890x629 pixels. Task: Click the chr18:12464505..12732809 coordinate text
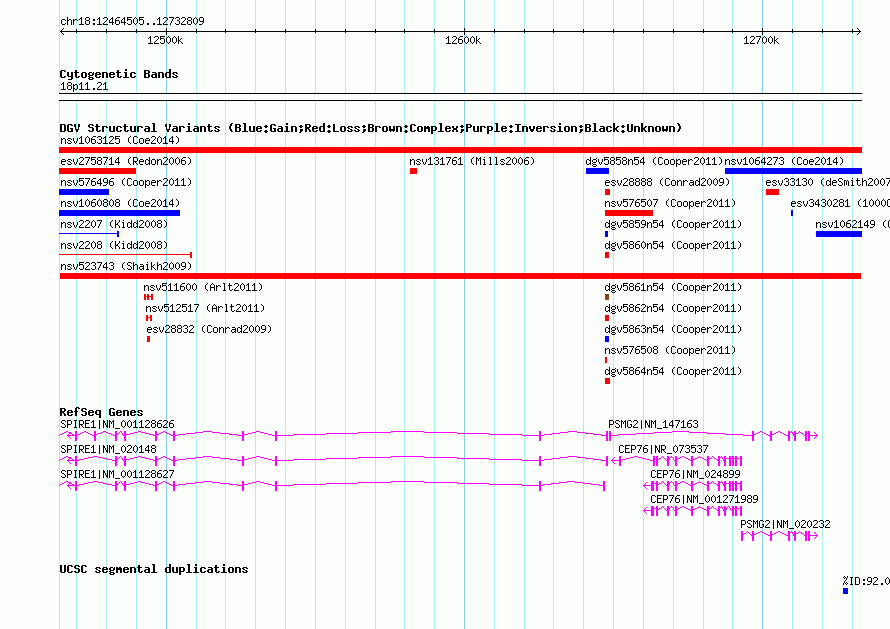pos(132,21)
